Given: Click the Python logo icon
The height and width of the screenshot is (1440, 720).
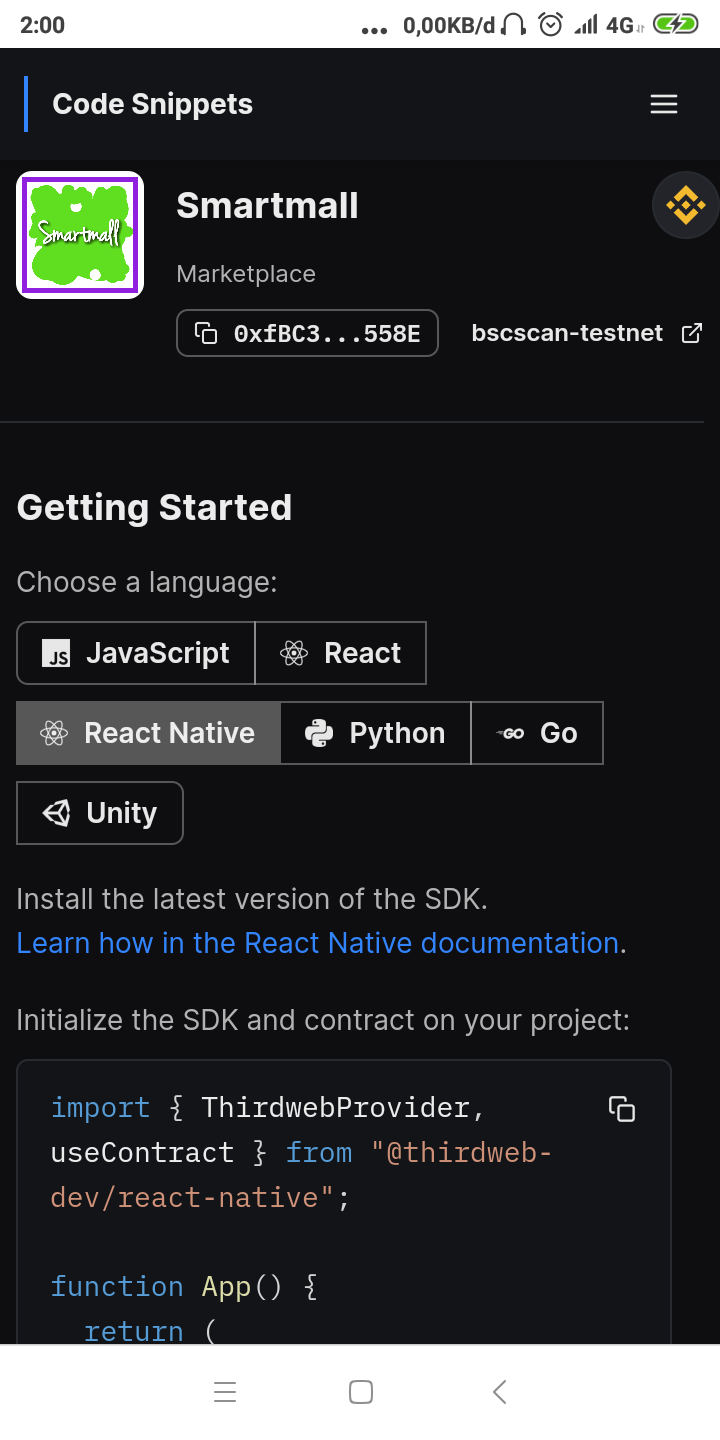Looking at the screenshot, I should click(x=319, y=733).
